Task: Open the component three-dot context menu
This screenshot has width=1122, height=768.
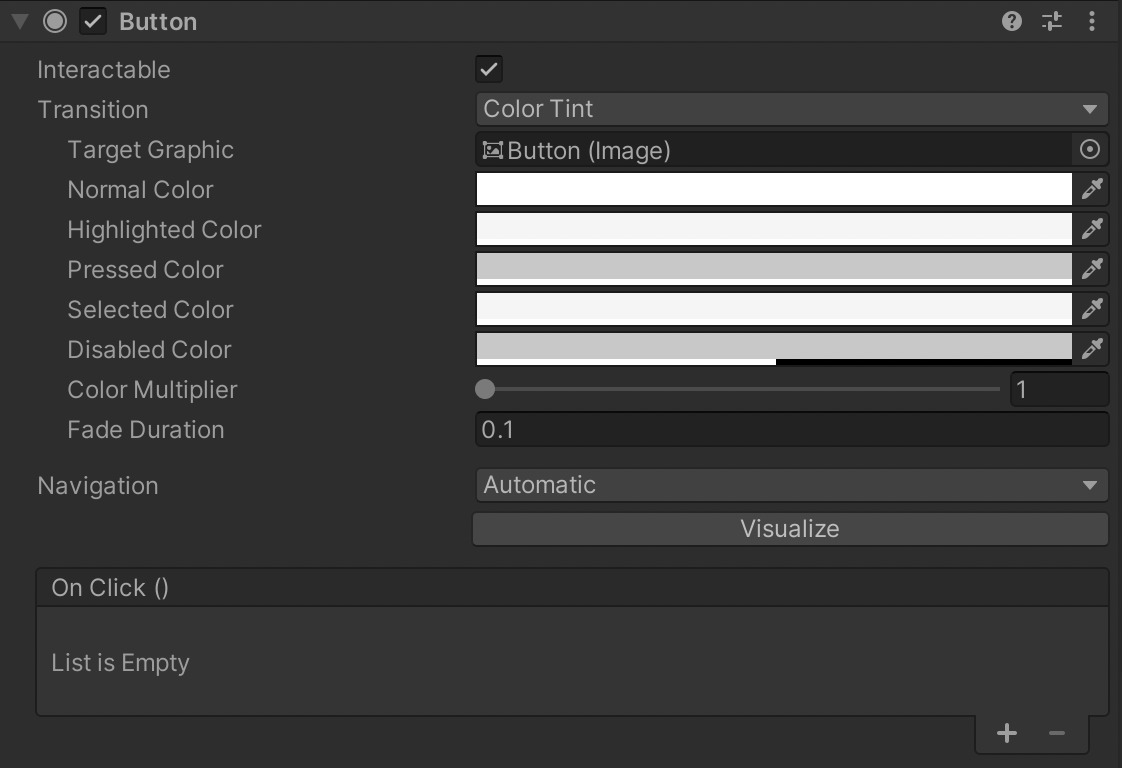Action: [1091, 21]
